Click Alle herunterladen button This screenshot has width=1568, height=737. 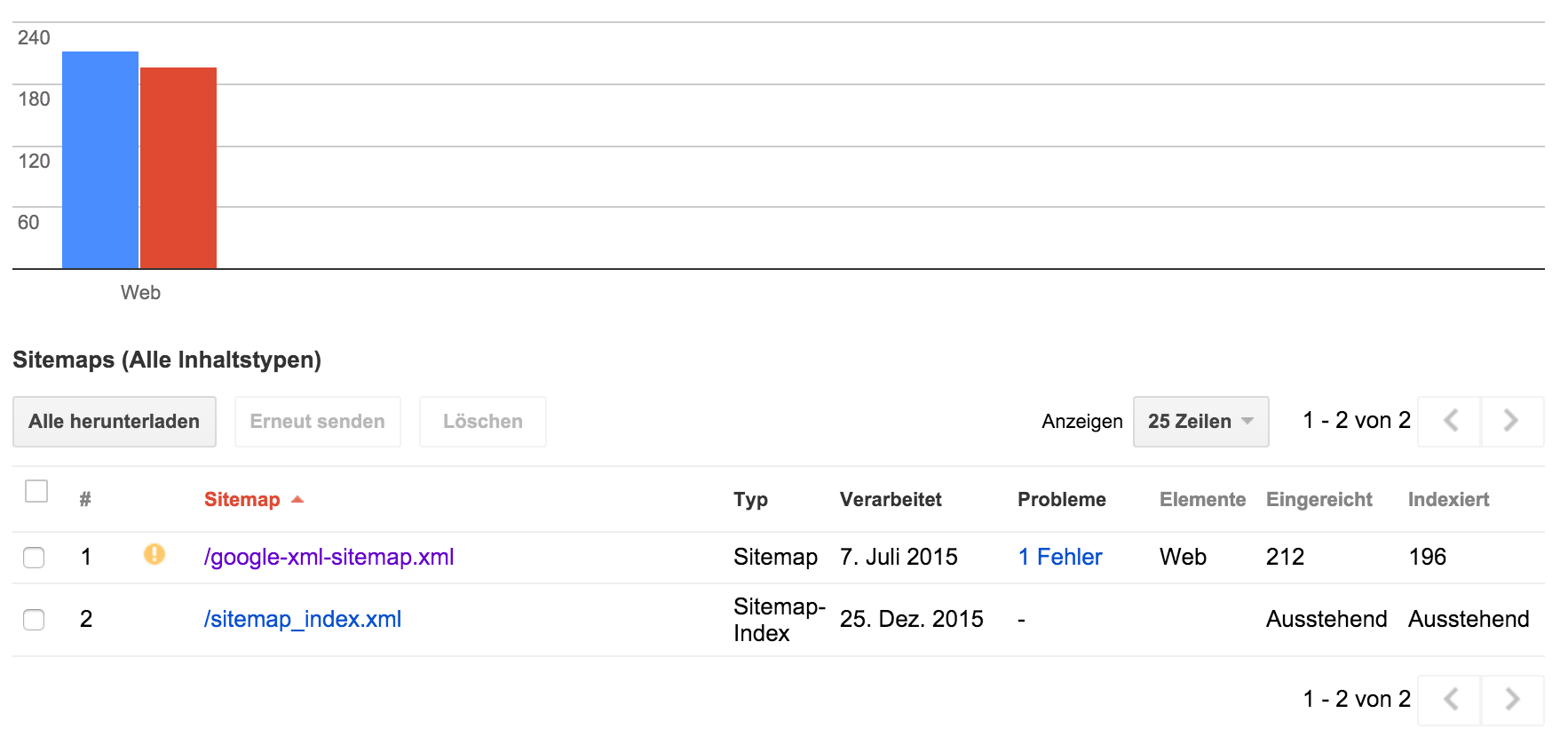[115, 422]
